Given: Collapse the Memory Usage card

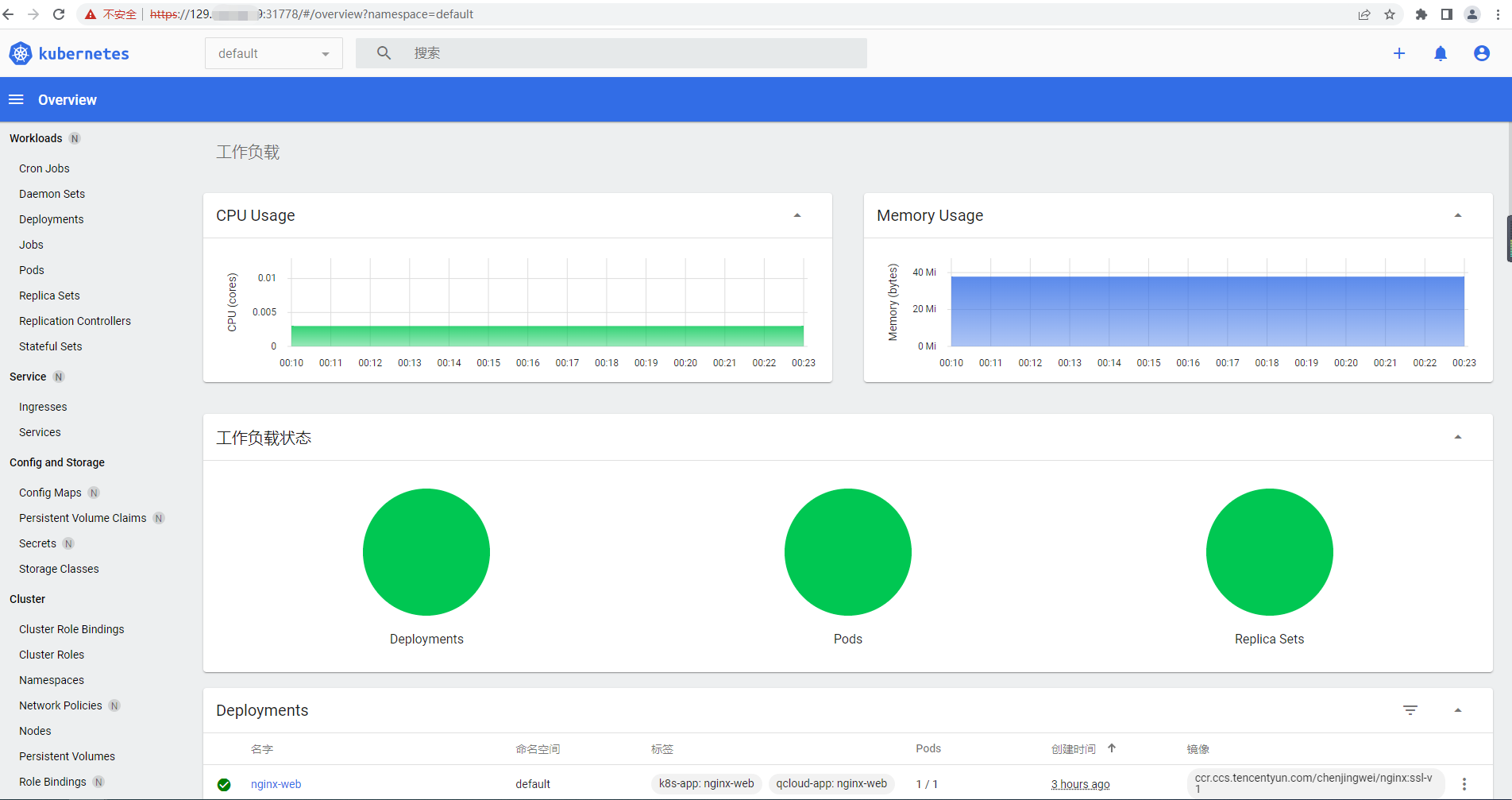Looking at the screenshot, I should click(1458, 215).
